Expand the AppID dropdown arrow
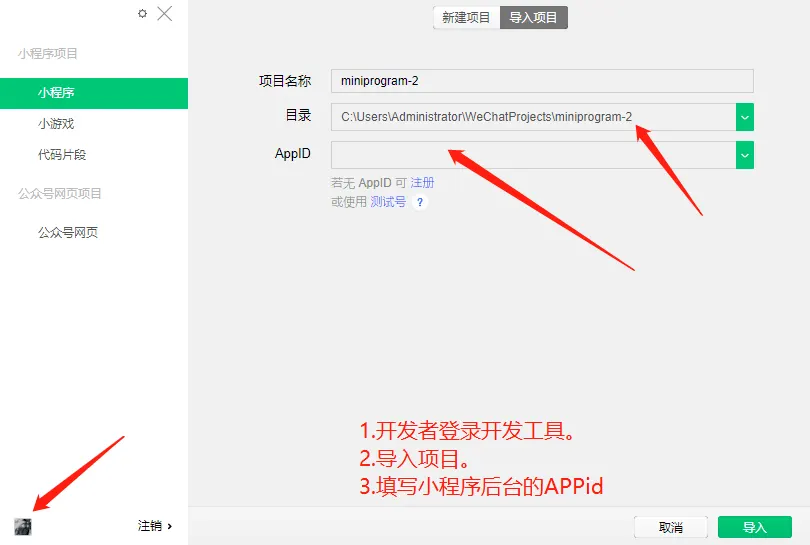Screen dimensions: 810x545 744,155
